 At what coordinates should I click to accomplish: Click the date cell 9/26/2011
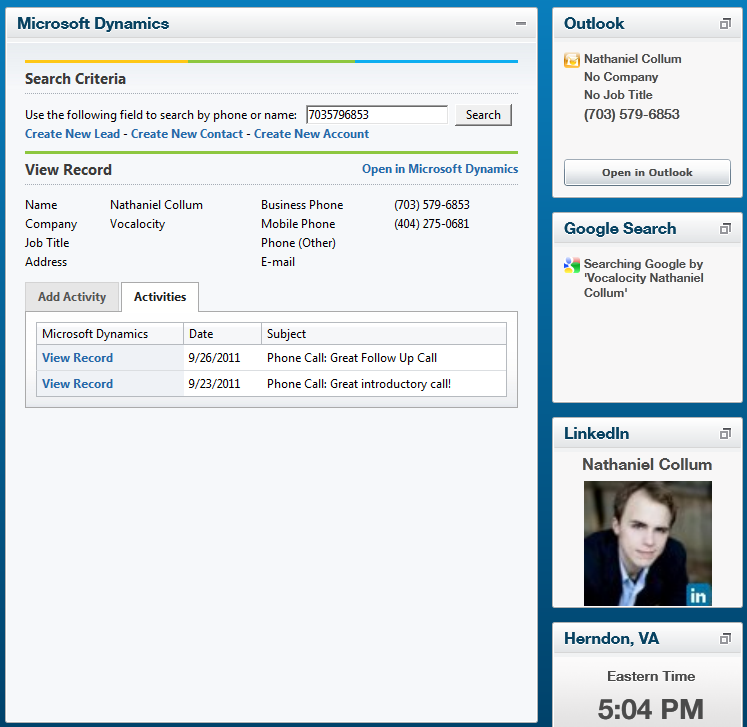(x=214, y=358)
